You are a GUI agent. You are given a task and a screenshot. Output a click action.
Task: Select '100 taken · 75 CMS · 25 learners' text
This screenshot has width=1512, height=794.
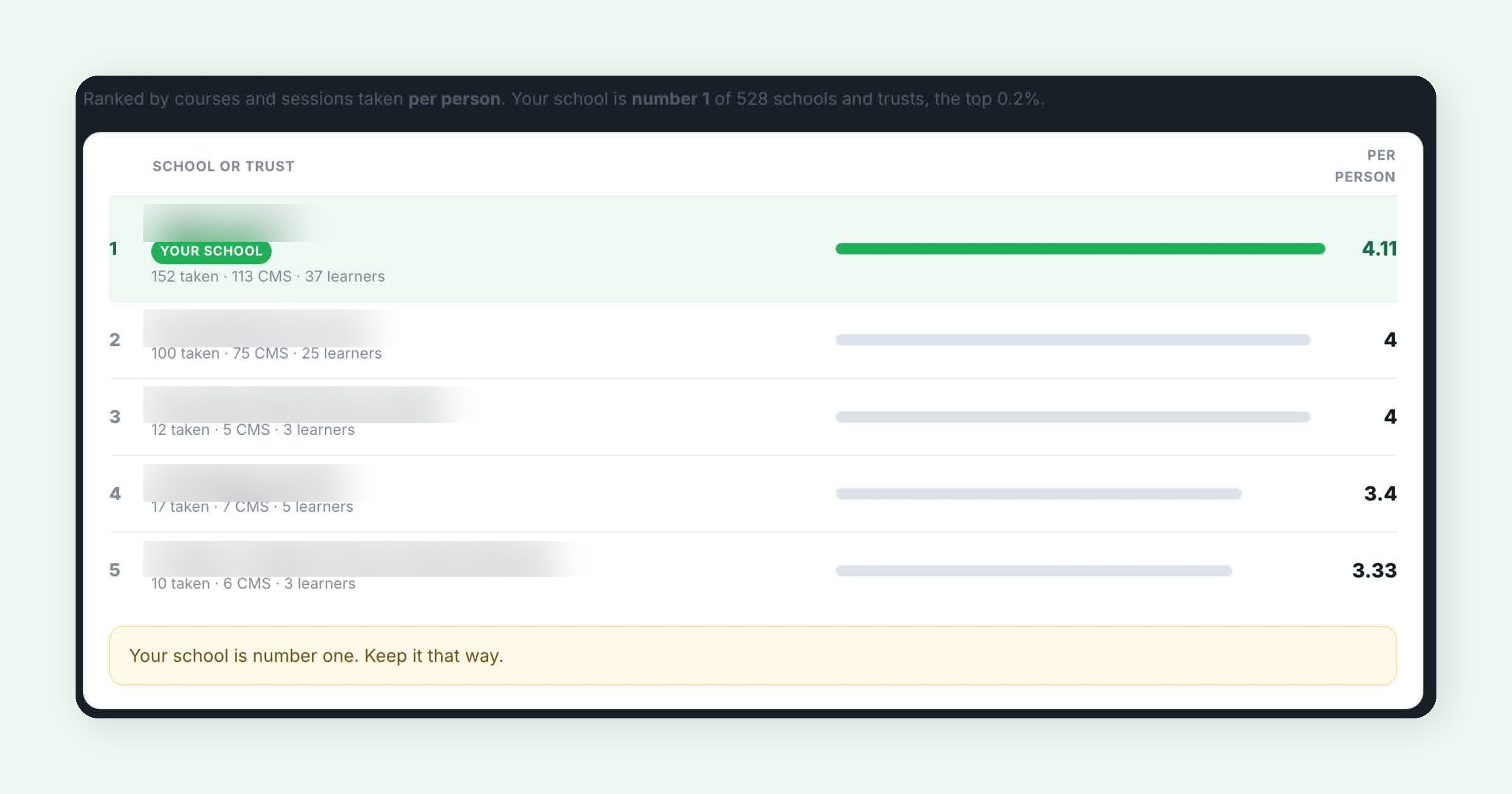[x=266, y=354]
